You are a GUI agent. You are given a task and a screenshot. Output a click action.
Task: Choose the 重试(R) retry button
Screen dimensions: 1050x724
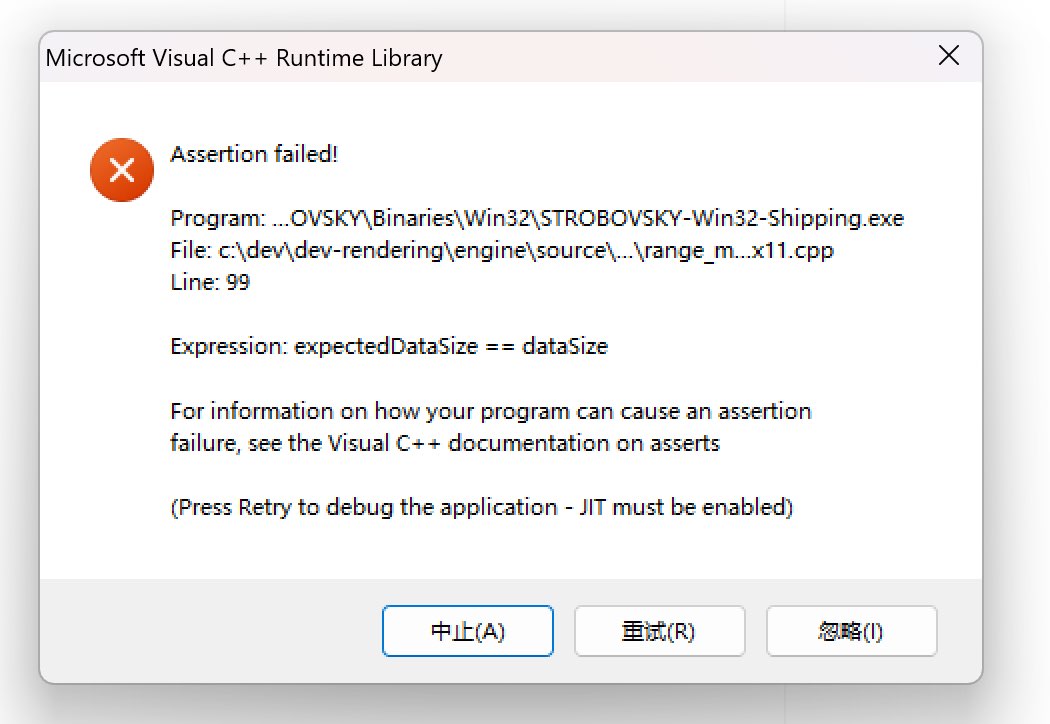(659, 631)
